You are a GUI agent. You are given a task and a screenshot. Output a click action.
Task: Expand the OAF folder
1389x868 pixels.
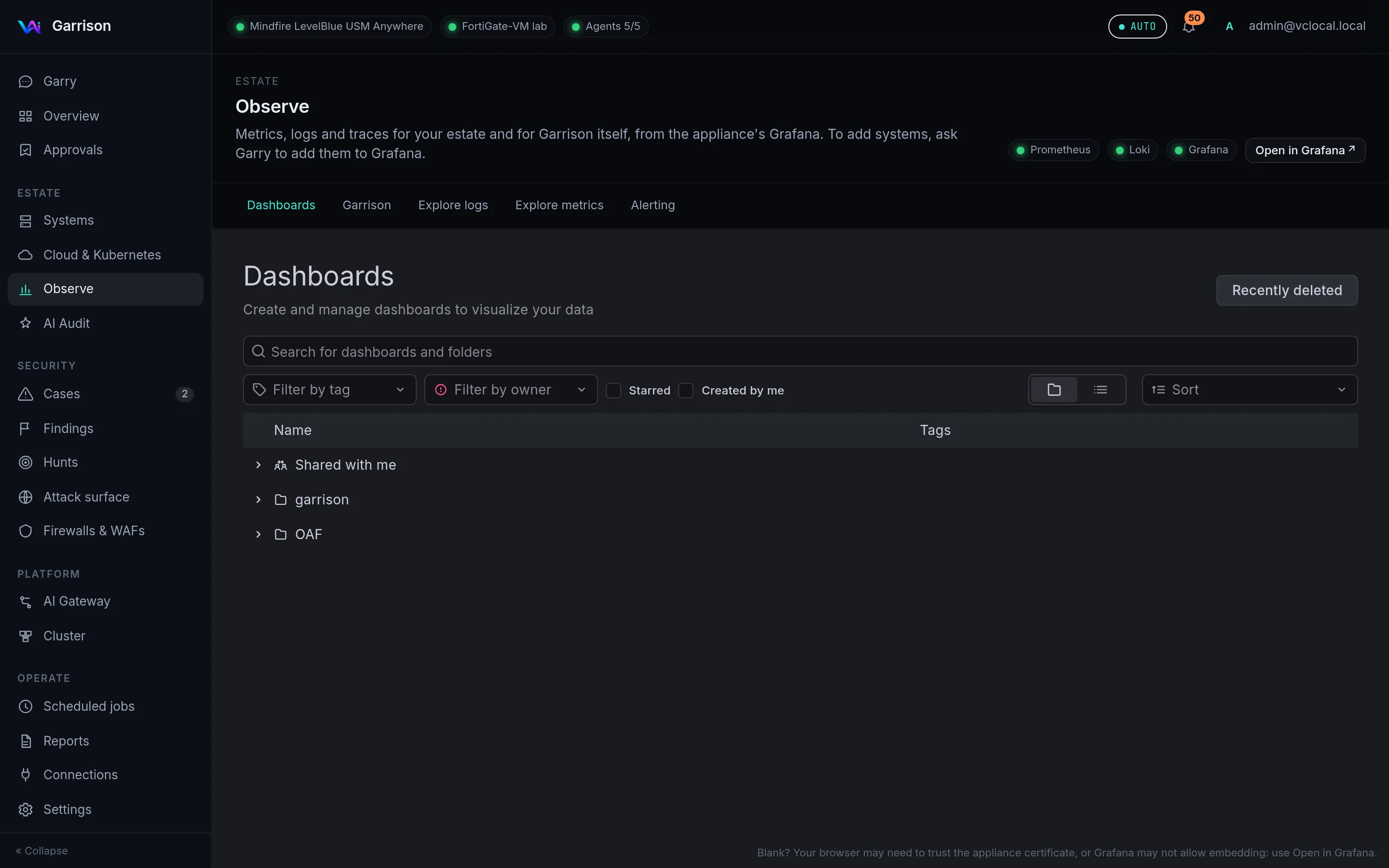coord(259,534)
